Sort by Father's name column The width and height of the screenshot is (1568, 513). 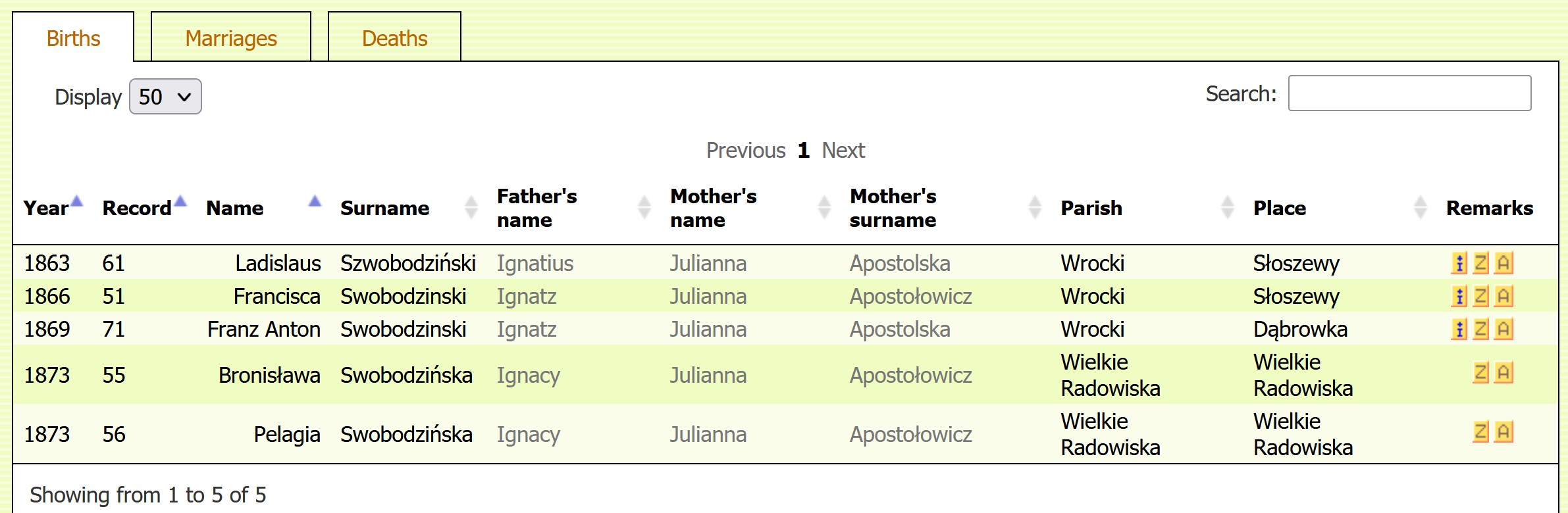[536, 208]
